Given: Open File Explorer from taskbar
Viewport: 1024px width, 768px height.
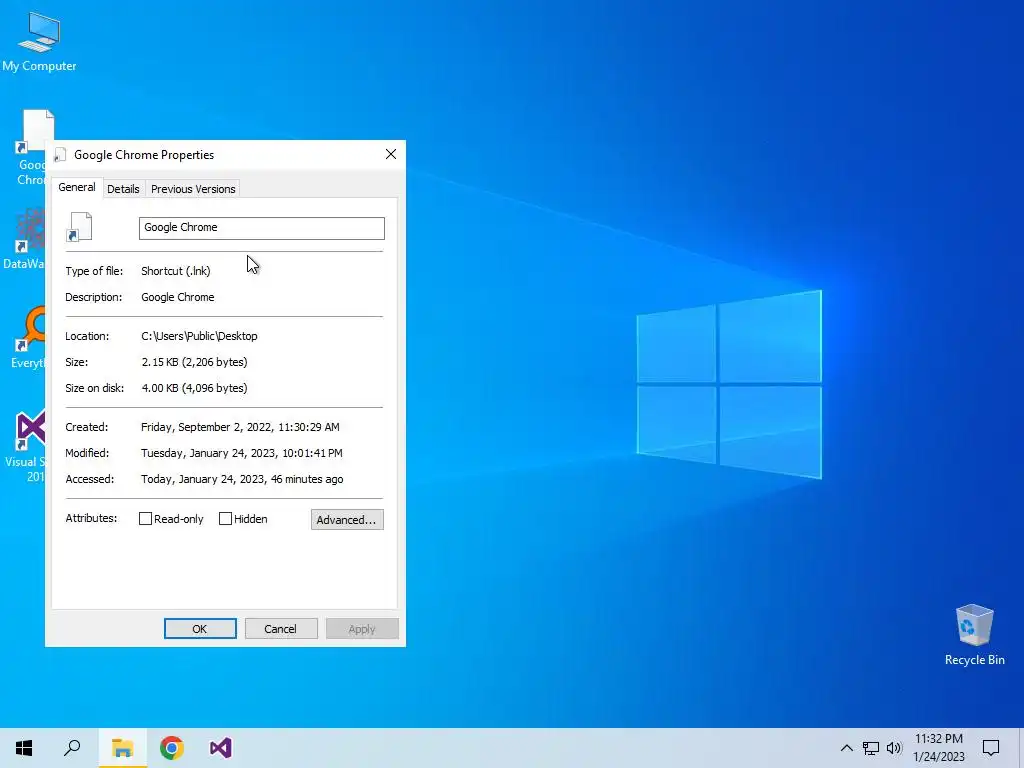Looking at the screenshot, I should point(122,748).
